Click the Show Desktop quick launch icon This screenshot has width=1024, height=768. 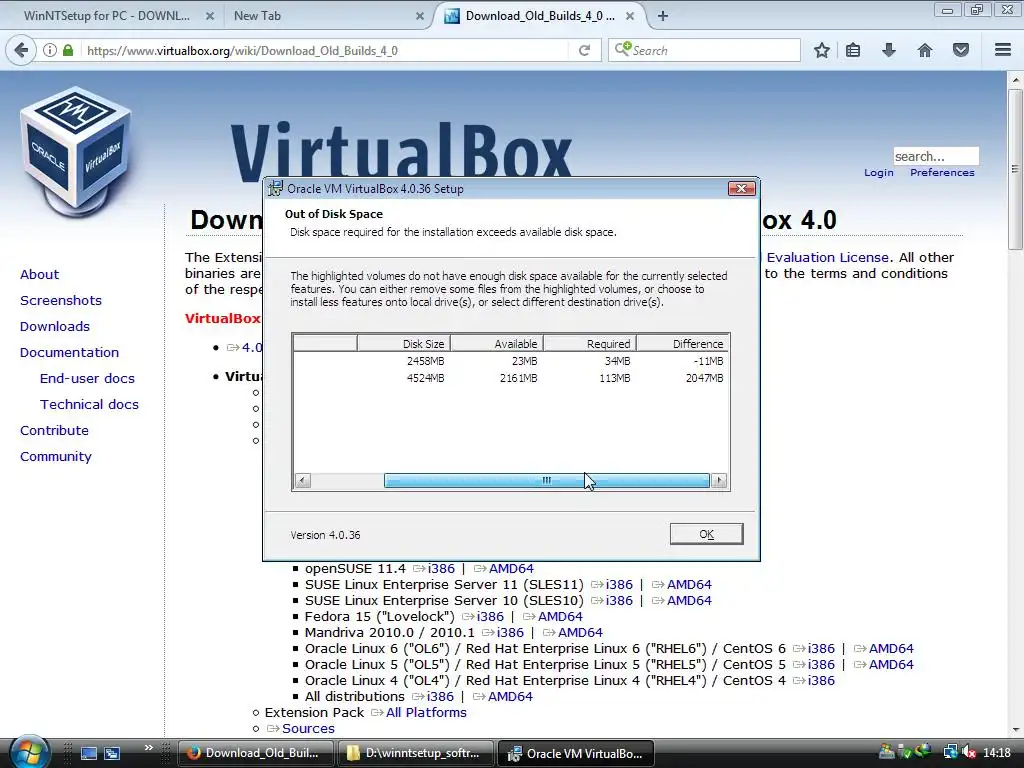tap(89, 753)
